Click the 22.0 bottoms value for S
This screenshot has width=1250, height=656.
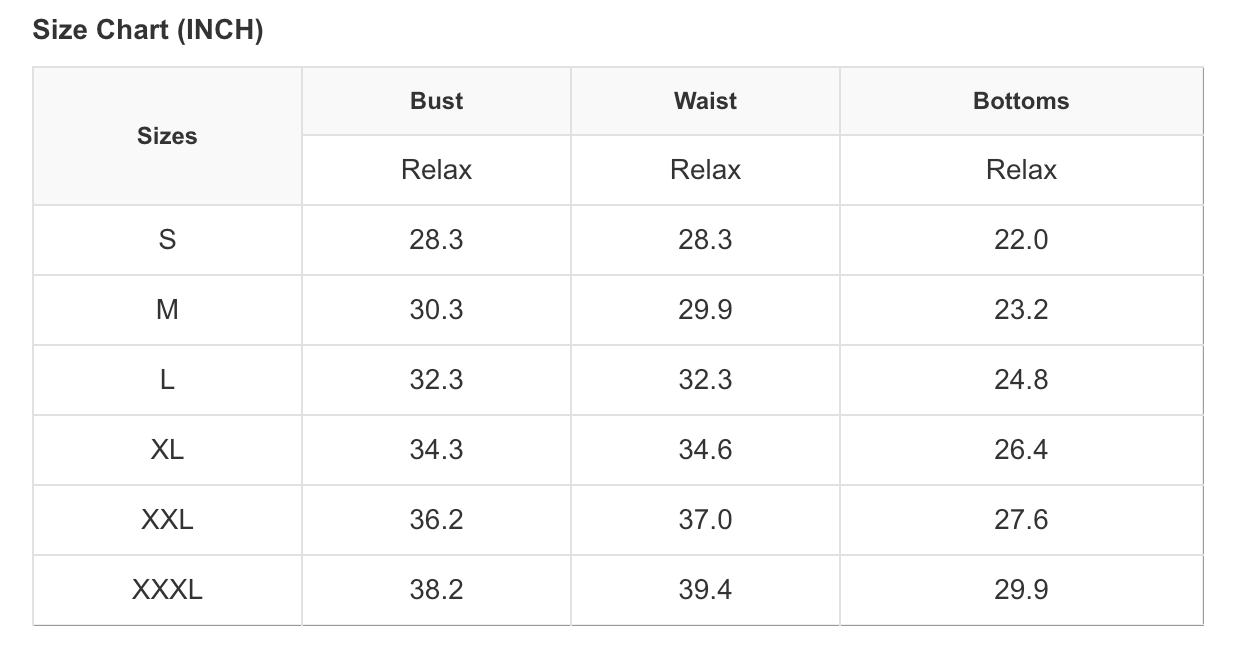pyautogui.click(x=1021, y=240)
